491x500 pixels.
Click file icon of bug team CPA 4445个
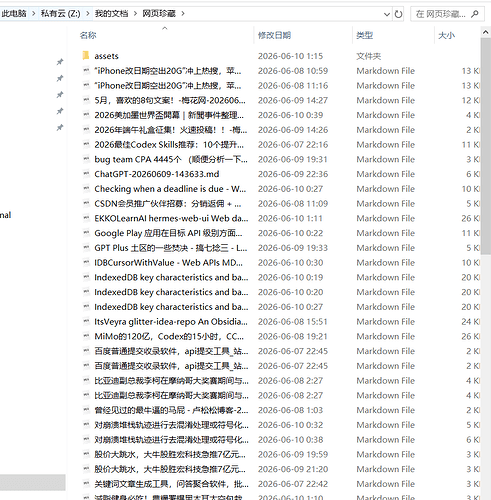86,159
